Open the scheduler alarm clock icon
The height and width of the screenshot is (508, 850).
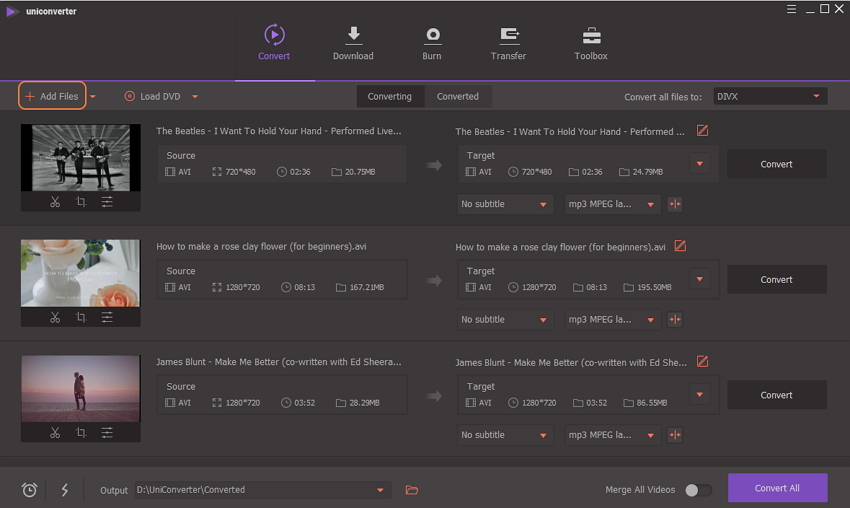click(x=29, y=490)
